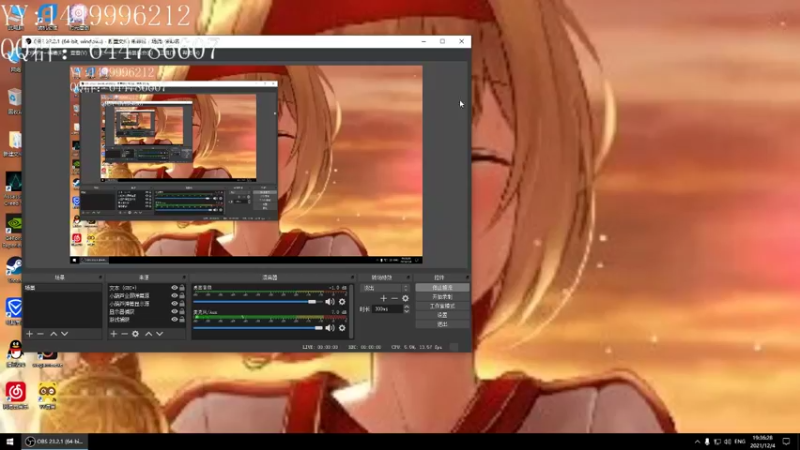Select the 场景 scene in the Scenes list

[62, 288]
